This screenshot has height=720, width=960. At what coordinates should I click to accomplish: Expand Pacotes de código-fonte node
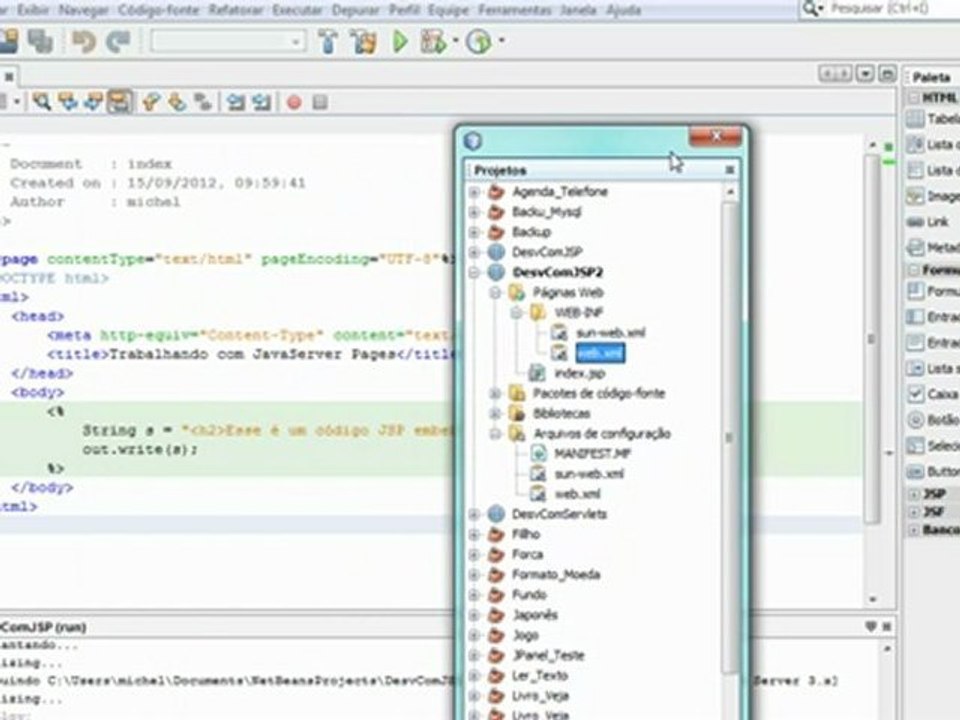pyautogui.click(x=495, y=393)
